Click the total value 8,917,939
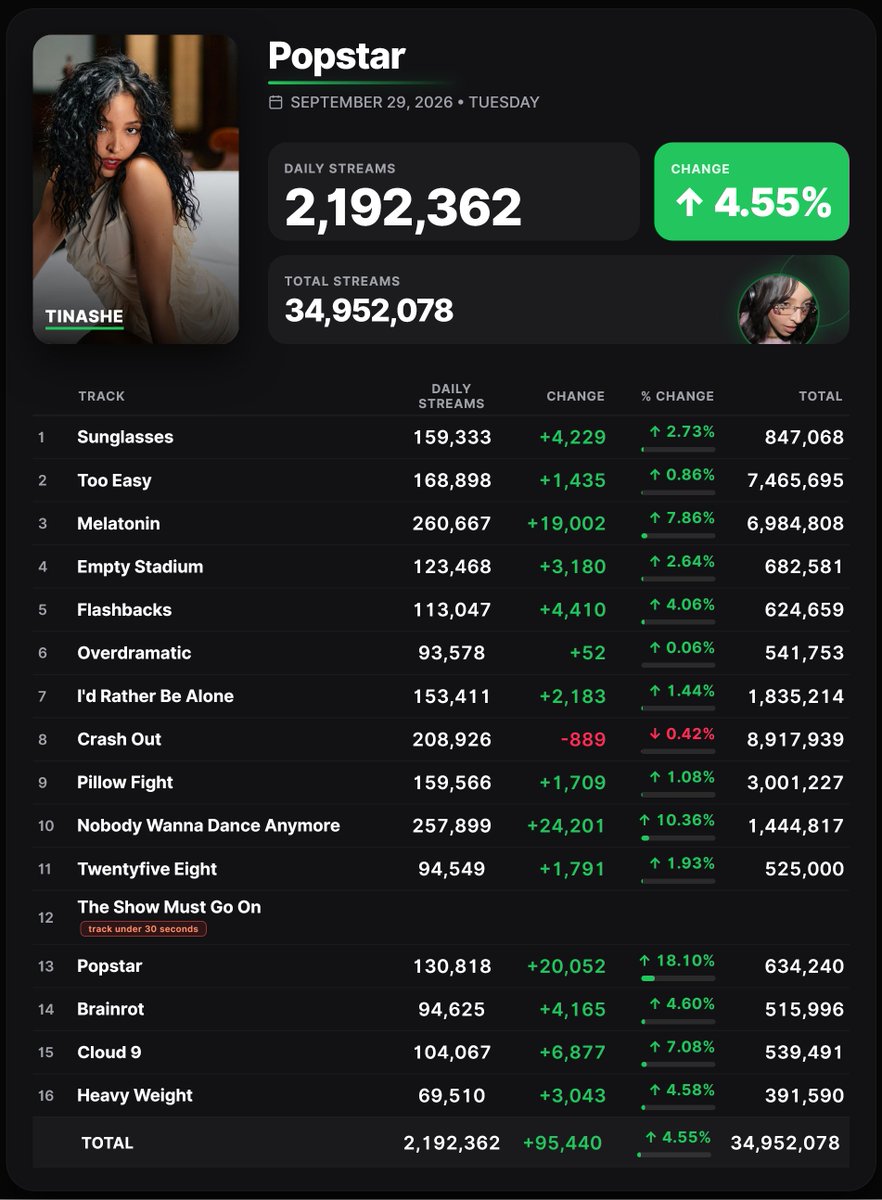 pos(796,739)
